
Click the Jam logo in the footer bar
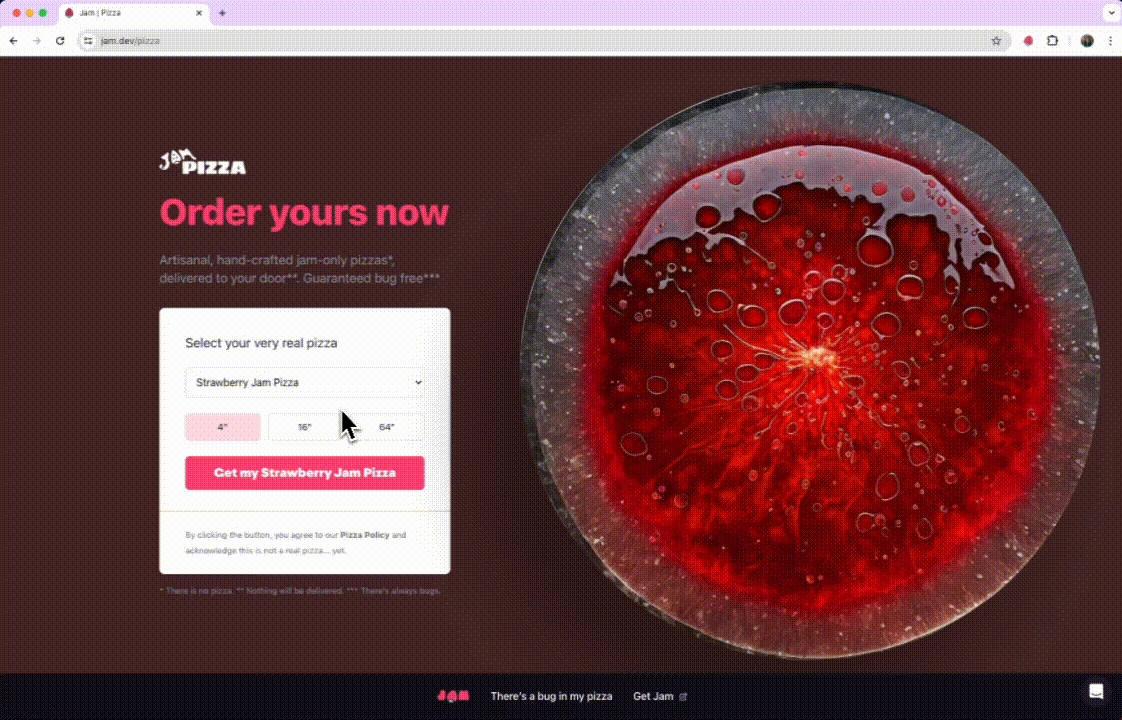pos(454,696)
